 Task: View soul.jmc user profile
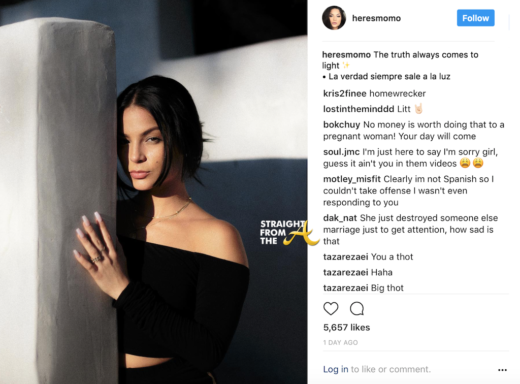[x=341, y=152]
